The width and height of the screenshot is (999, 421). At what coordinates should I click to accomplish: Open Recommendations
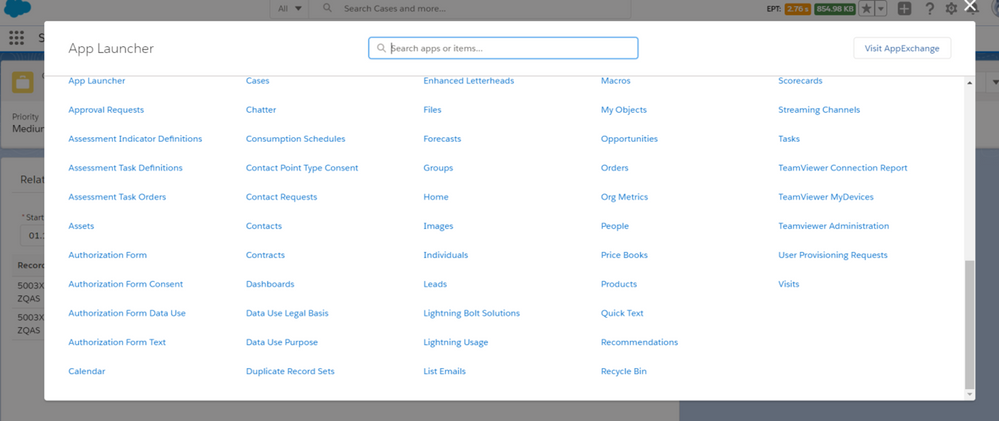tap(640, 342)
